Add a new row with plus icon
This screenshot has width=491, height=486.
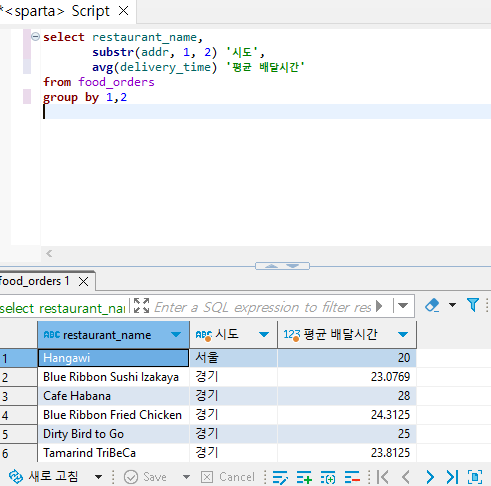point(304,477)
